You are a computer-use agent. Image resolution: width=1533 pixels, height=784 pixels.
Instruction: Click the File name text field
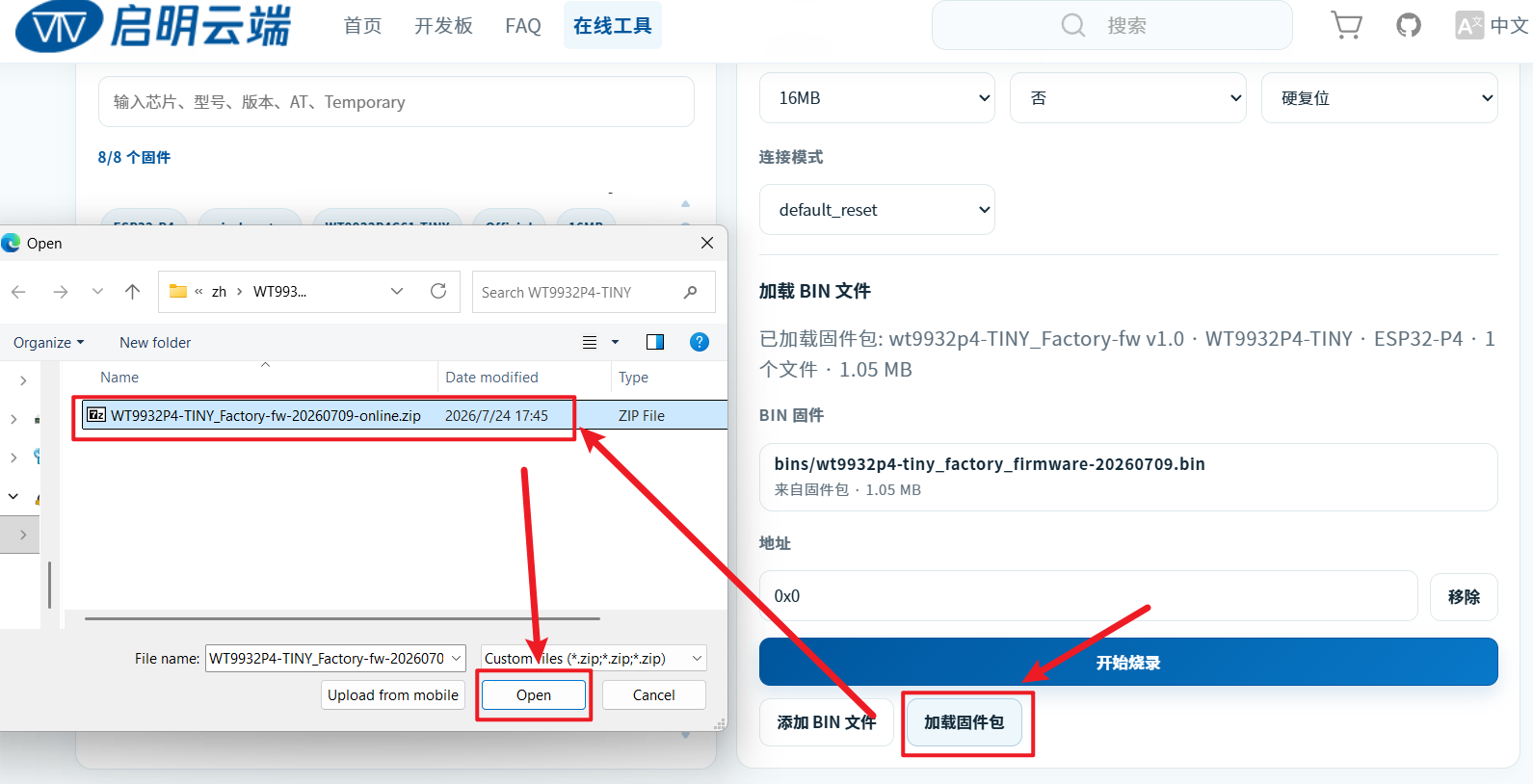point(327,659)
